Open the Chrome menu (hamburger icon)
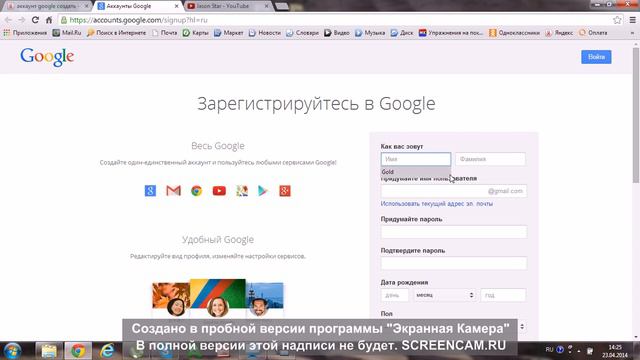 [x=632, y=20]
